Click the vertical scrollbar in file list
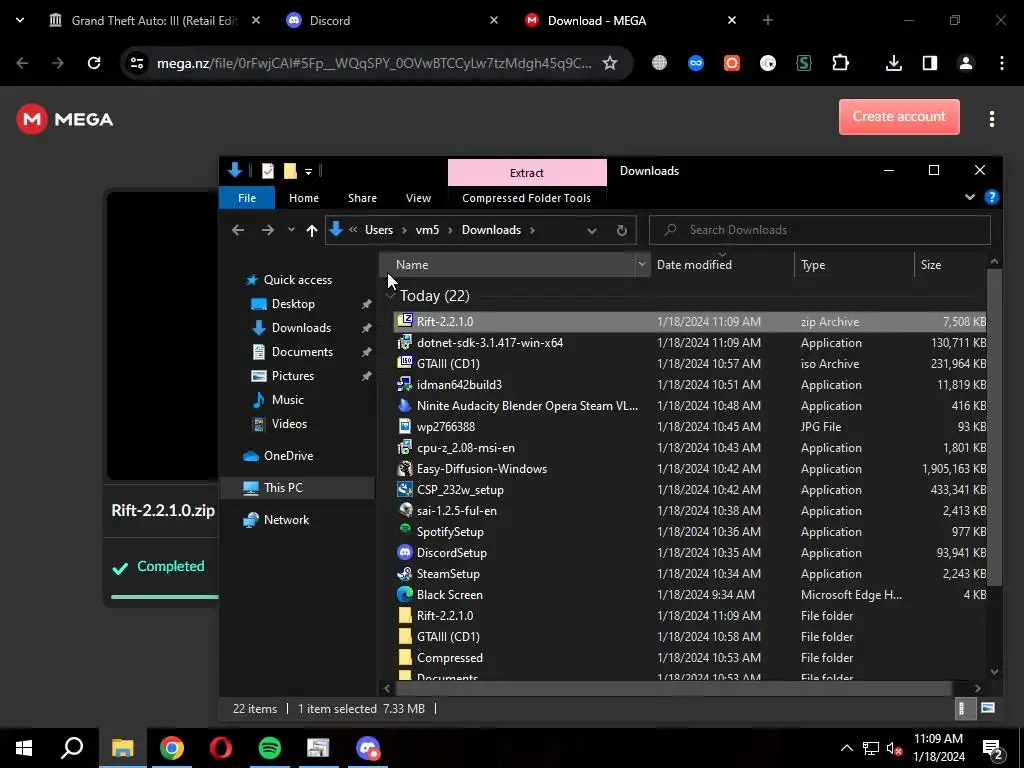Screen dimensions: 1024x768 coord(993,428)
